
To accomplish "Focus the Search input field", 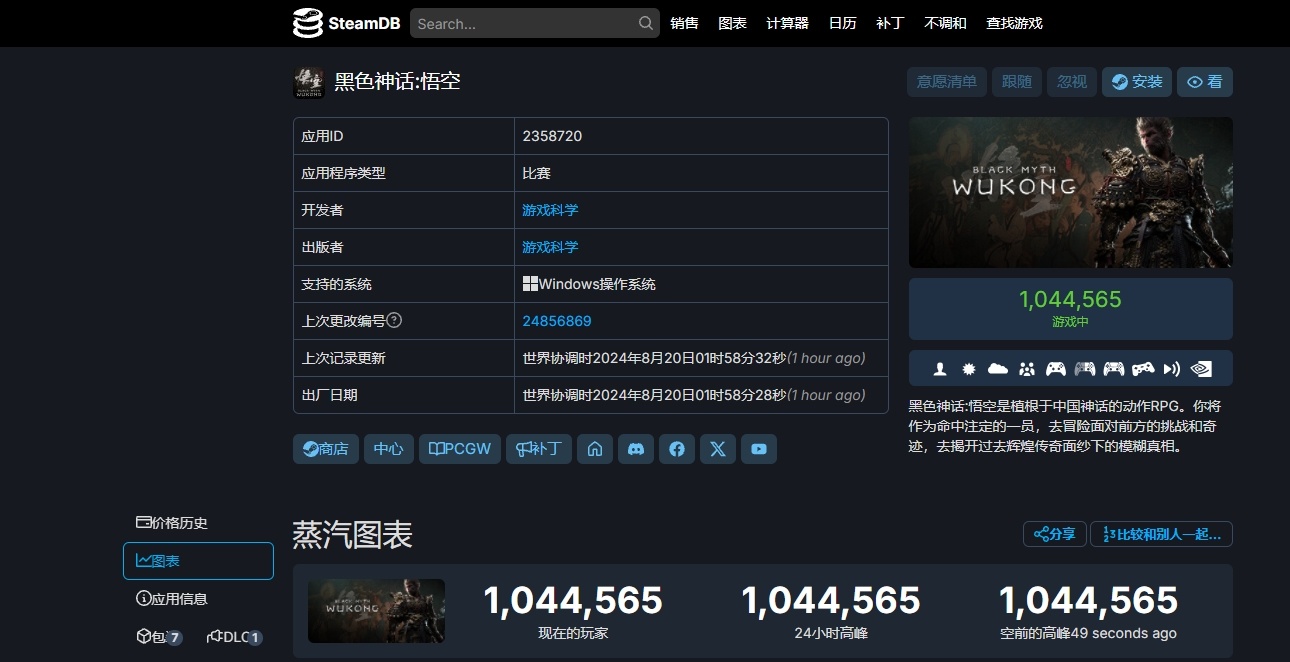I will [x=535, y=23].
